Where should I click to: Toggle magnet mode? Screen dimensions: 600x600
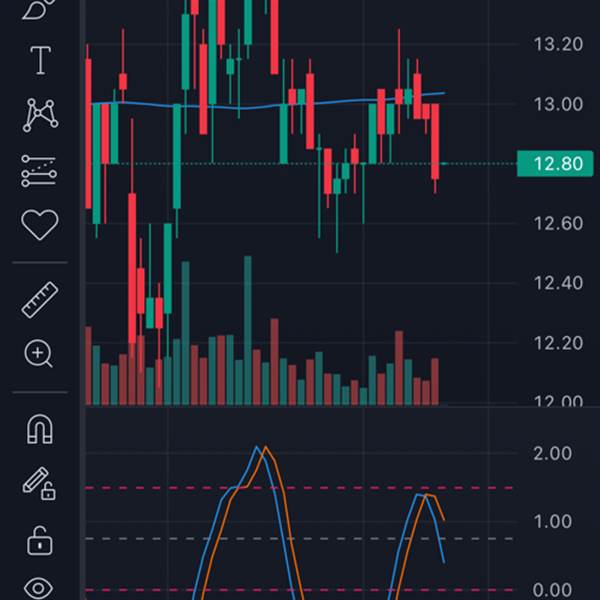40,429
